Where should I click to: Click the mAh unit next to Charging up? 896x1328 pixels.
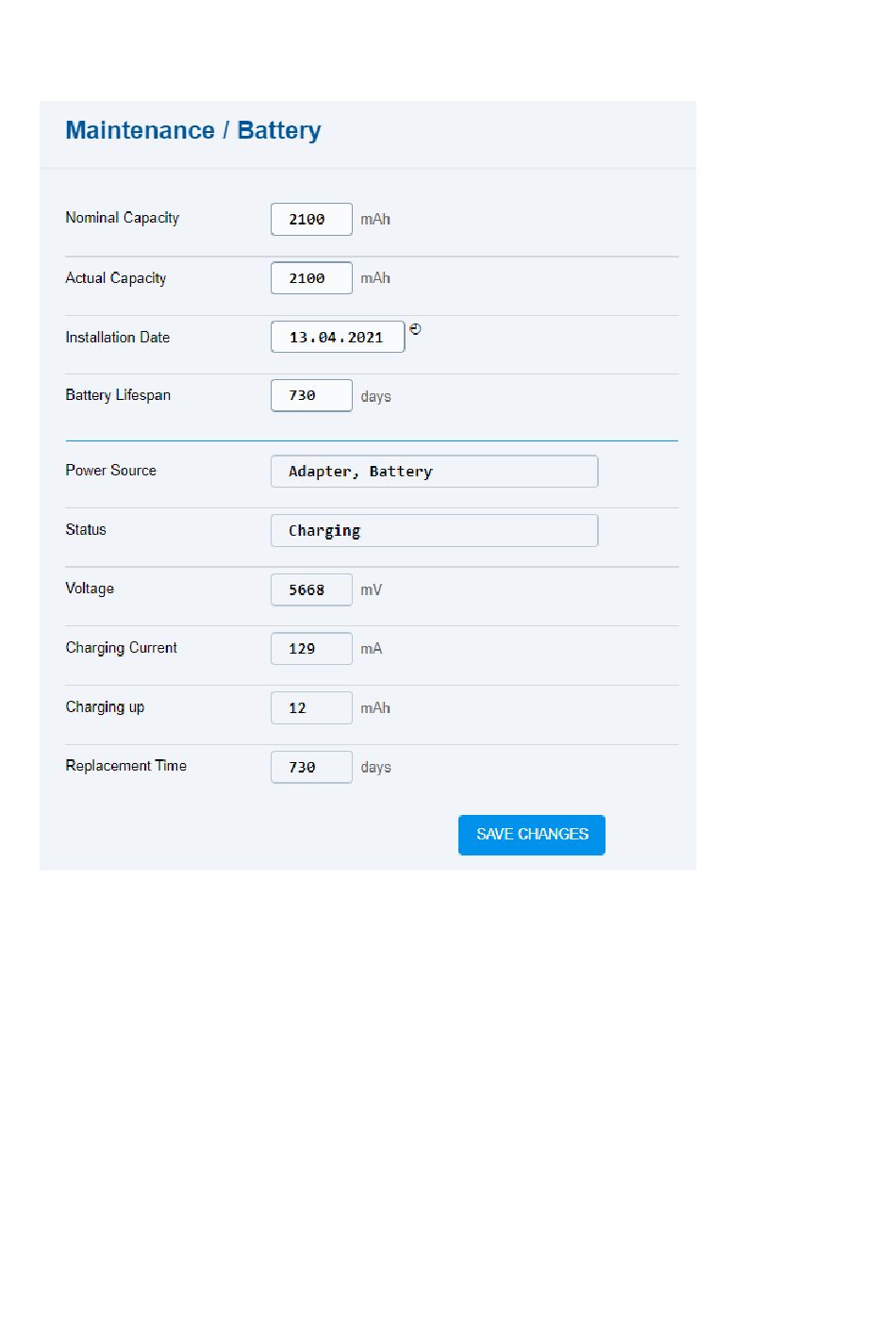(375, 708)
